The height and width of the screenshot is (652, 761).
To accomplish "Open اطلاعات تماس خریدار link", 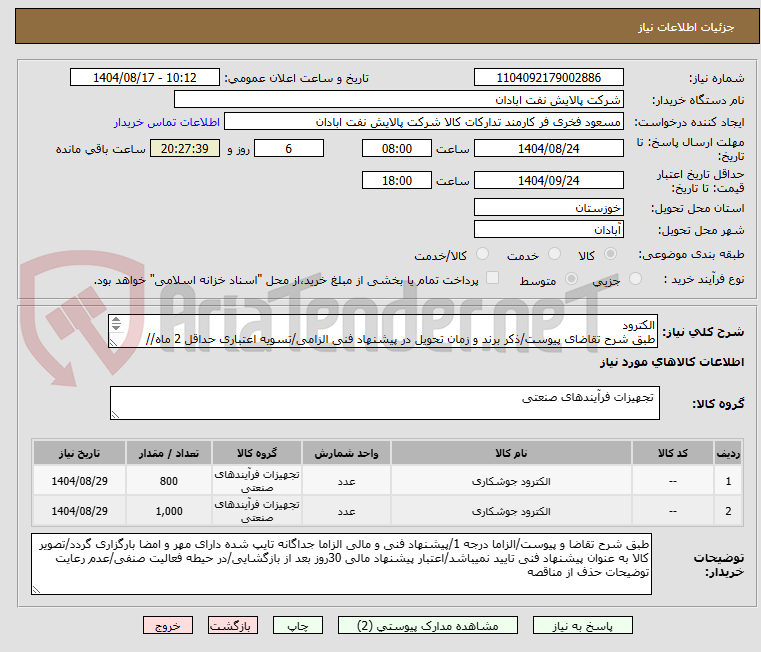I will tap(167, 122).
